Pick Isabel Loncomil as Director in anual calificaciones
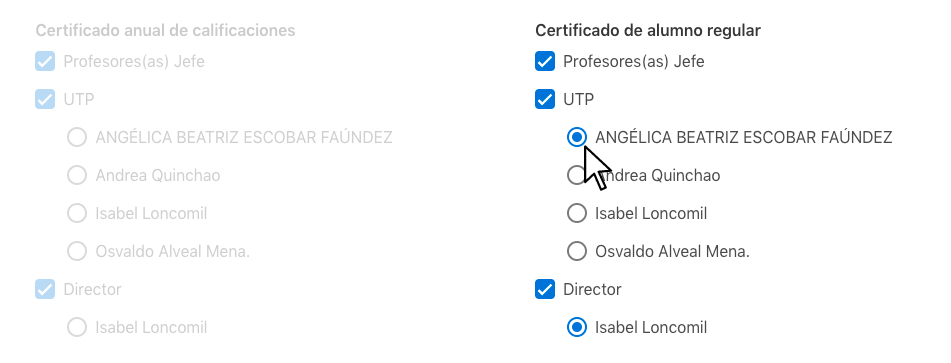This screenshot has height=363, width=951. point(77,328)
